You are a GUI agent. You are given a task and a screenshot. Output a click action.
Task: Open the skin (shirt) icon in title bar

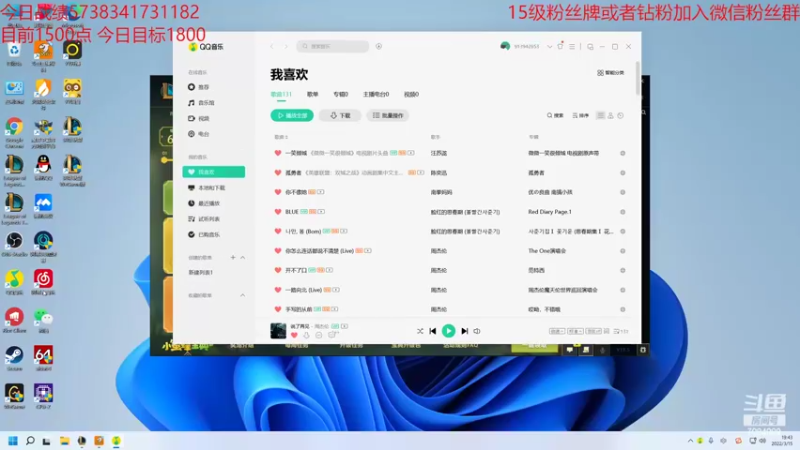click(x=560, y=46)
